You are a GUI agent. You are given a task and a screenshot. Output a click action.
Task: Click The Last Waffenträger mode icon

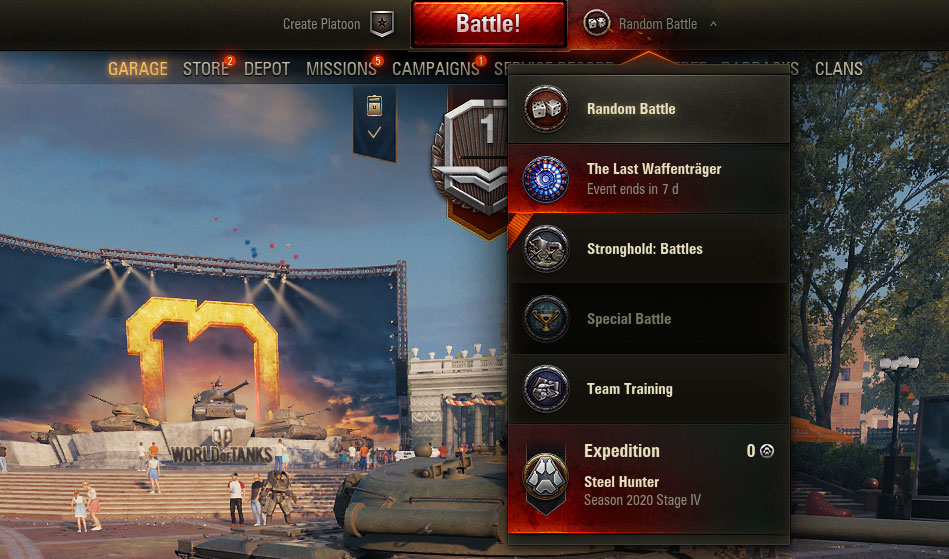tap(545, 179)
